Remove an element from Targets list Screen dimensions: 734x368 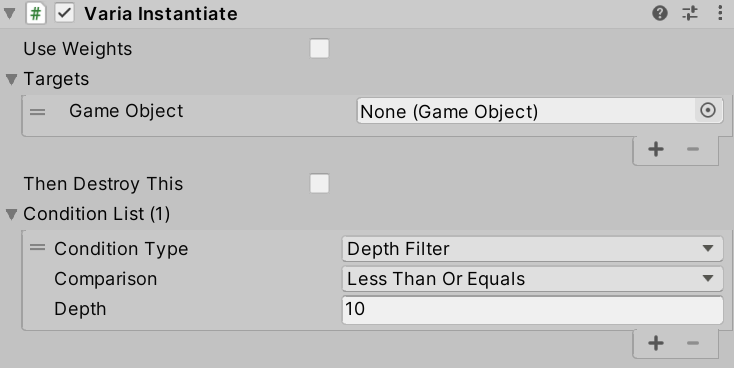click(x=693, y=149)
